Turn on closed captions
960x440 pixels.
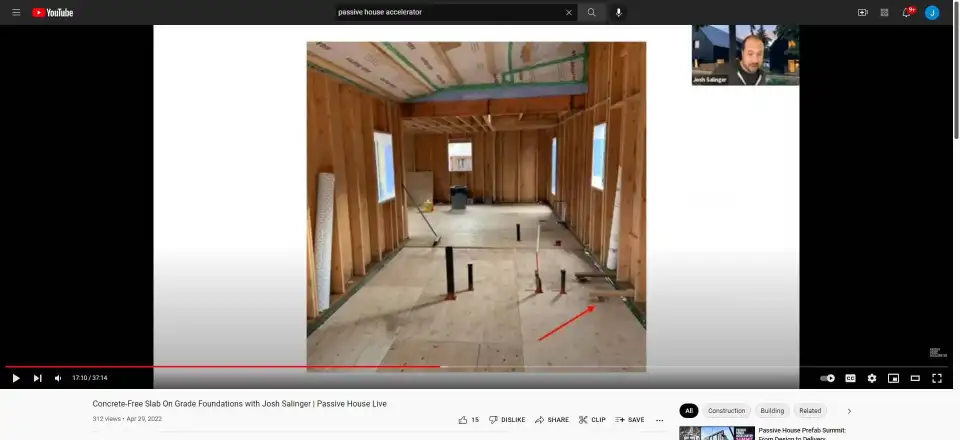click(850, 378)
